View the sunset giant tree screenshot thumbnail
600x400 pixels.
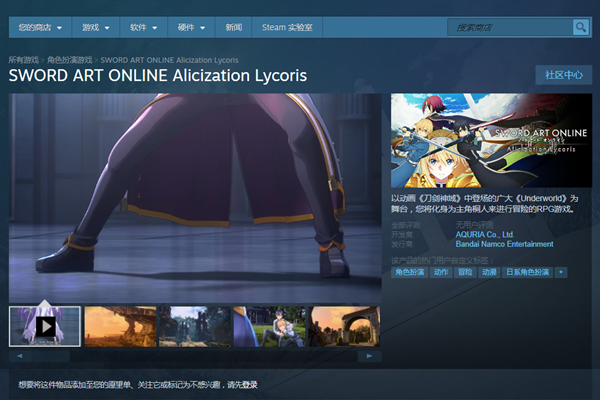(x=120, y=327)
